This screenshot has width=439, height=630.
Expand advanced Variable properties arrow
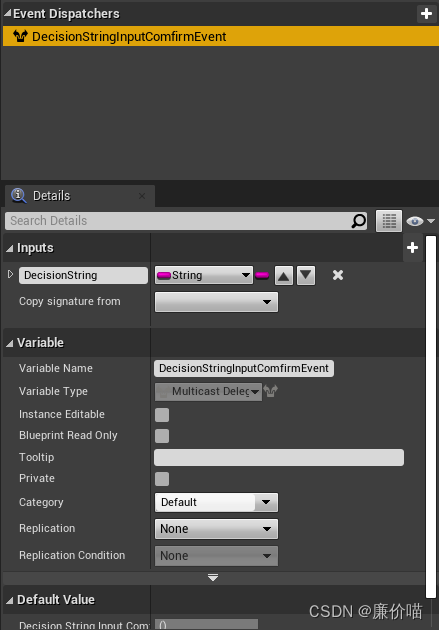pos(213,578)
